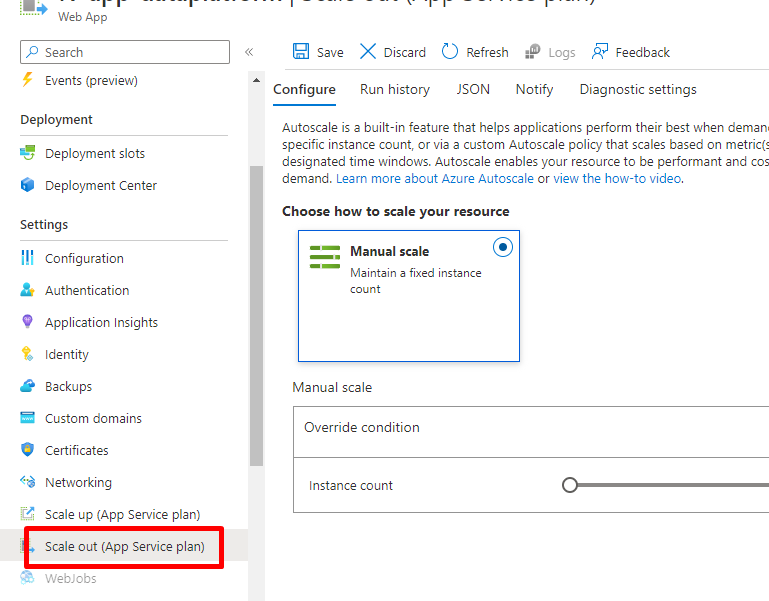Open Learn more about Azure Autoscale link
This screenshot has height=601, width=769.
pos(435,179)
